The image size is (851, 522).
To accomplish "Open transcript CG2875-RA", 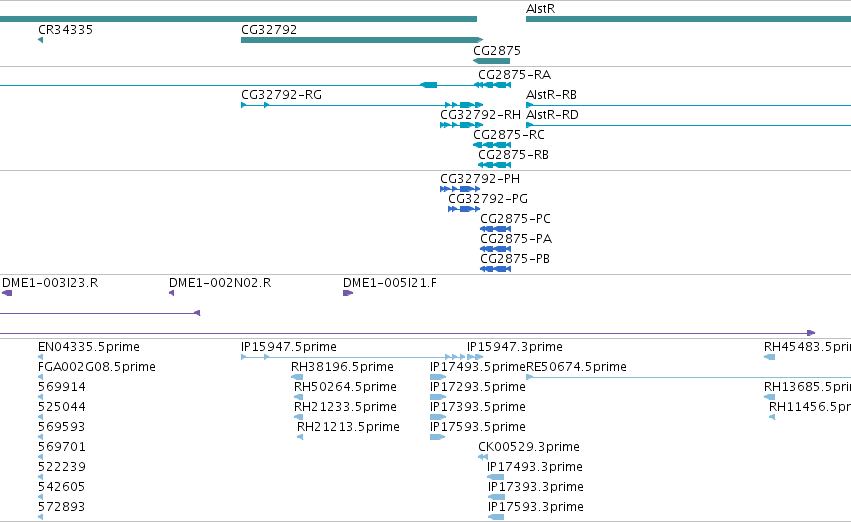I will click(x=514, y=74).
